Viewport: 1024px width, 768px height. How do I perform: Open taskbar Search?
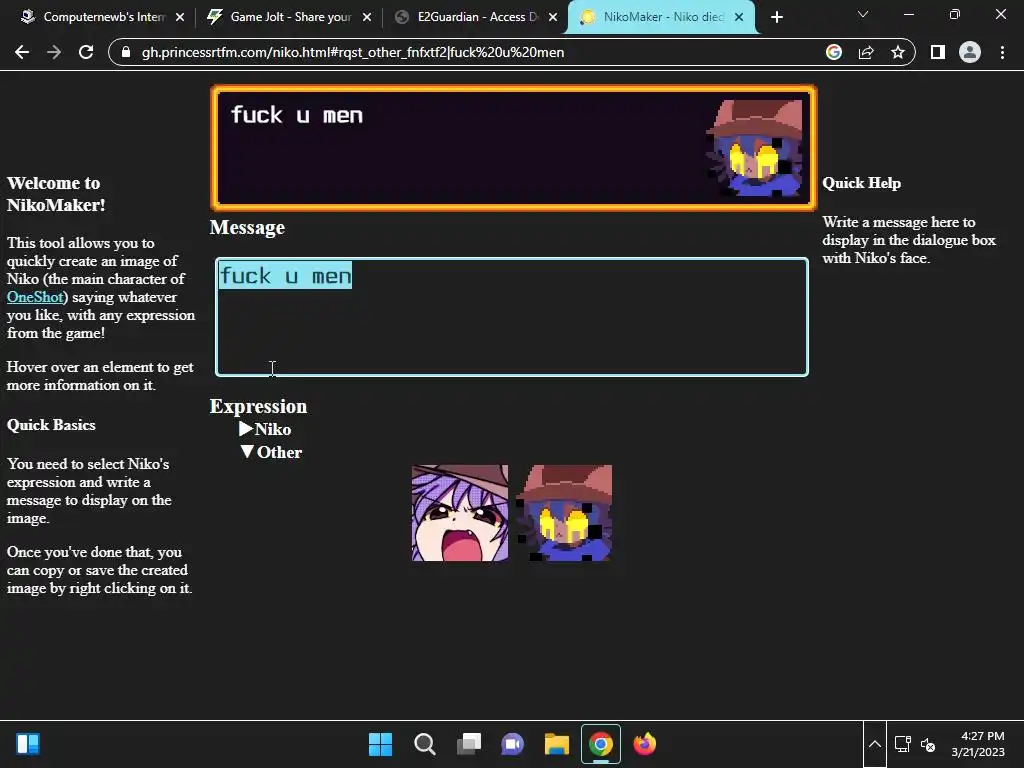[424, 744]
